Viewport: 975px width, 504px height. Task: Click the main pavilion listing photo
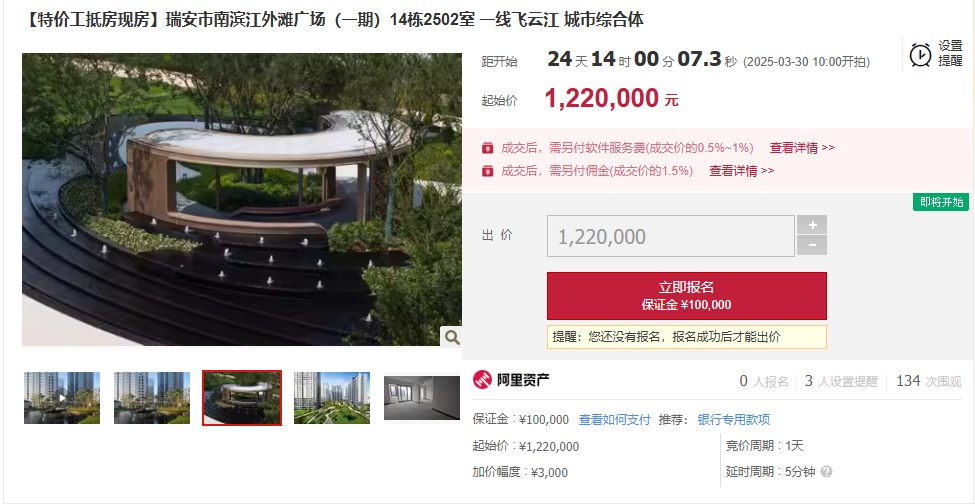[x=242, y=199]
